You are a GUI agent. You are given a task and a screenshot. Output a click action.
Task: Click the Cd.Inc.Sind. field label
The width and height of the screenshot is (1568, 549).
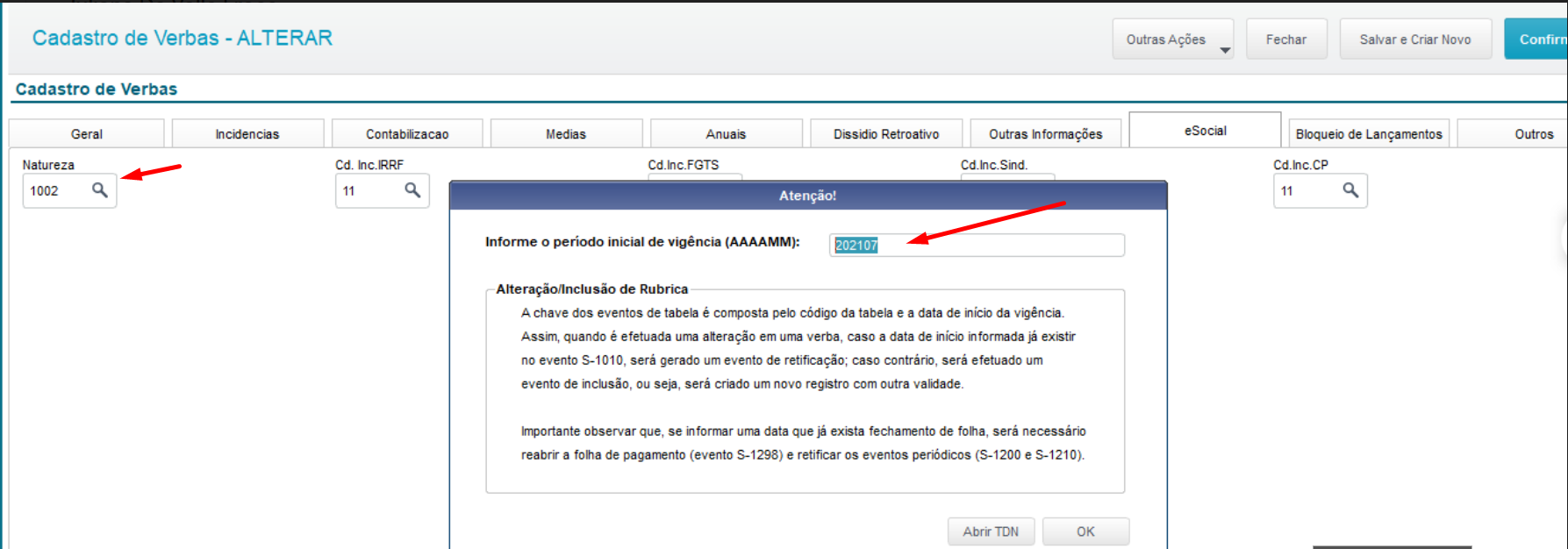point(994,165)
